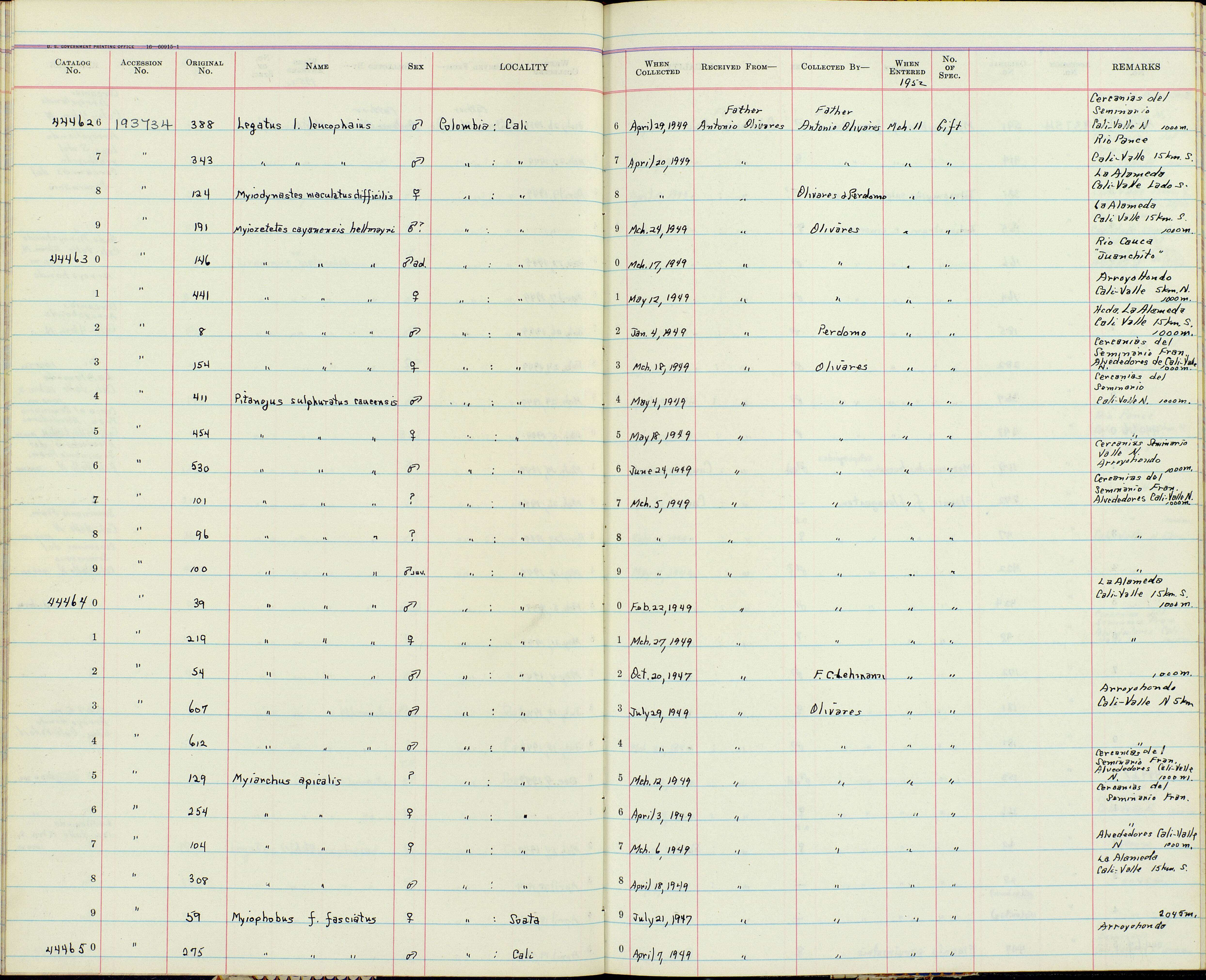
Task: Click 'Father Antonio Olivares' in Received From
Action: pos(741,119)
